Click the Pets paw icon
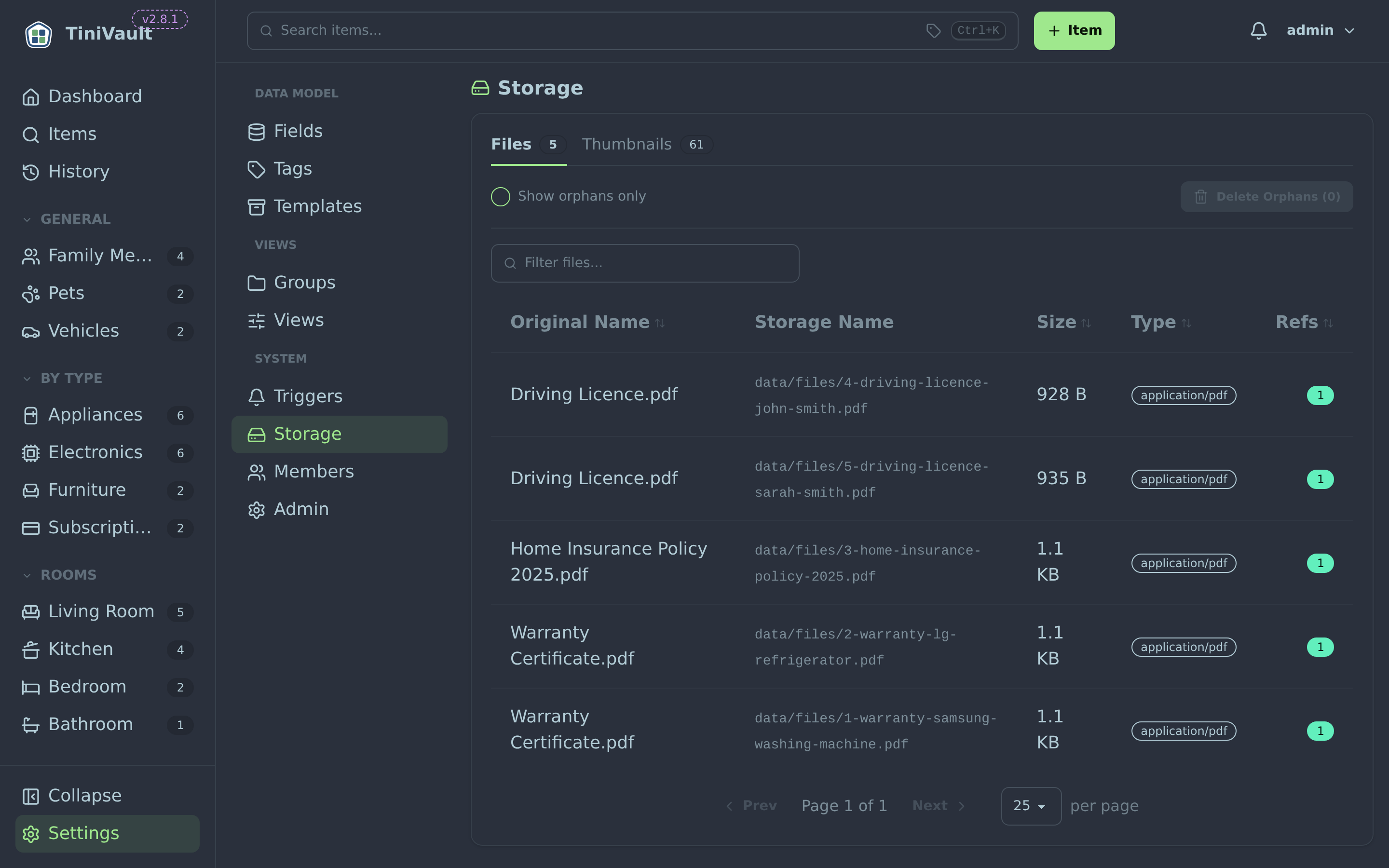 point(30,294)
